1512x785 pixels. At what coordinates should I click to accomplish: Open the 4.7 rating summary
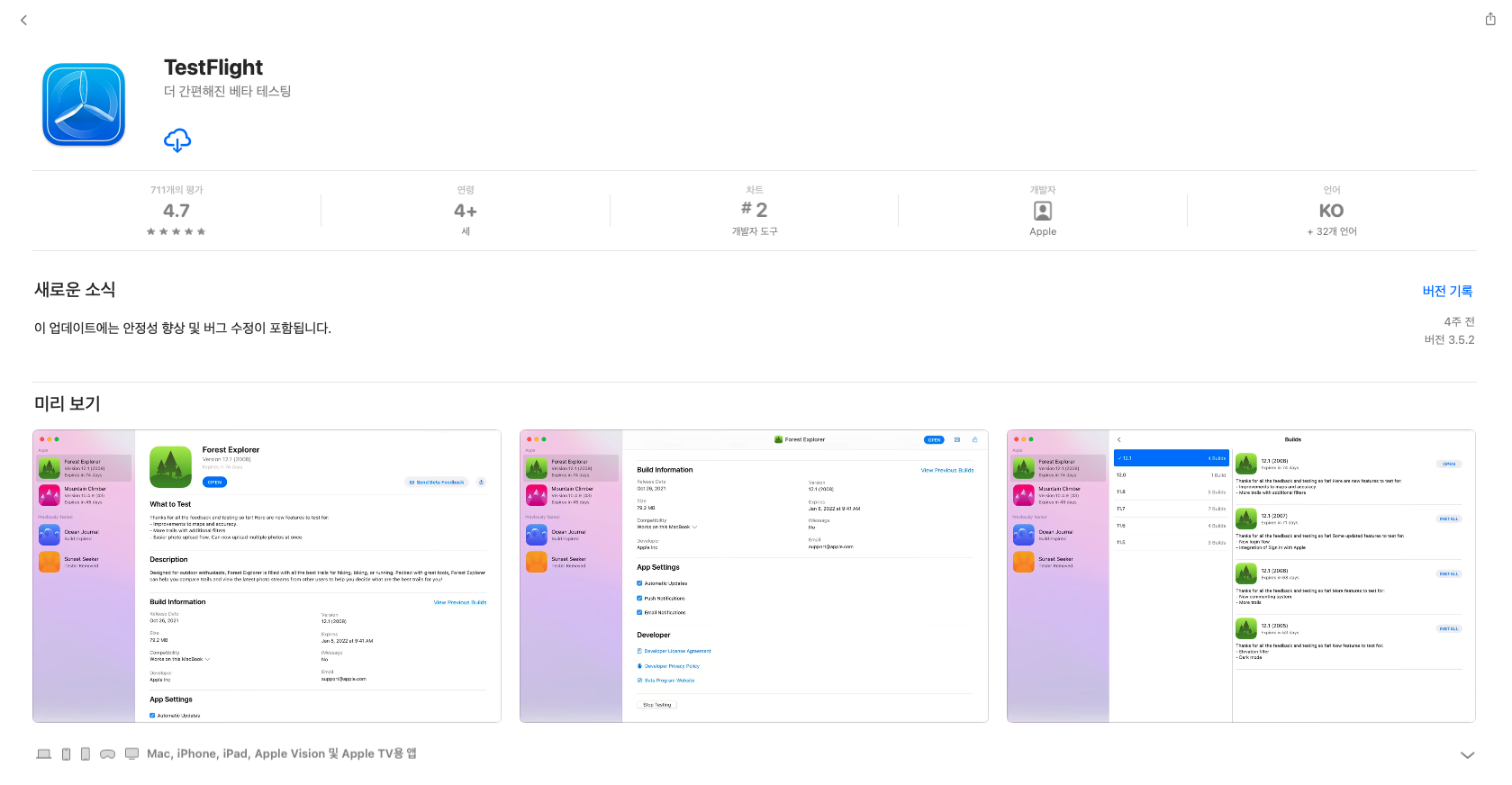point(177,211)
